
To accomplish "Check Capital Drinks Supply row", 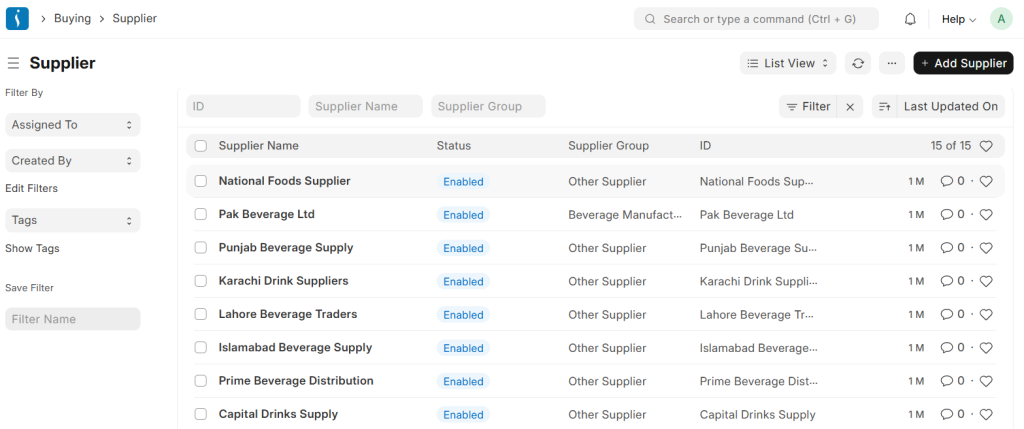I will click(201, 414).
